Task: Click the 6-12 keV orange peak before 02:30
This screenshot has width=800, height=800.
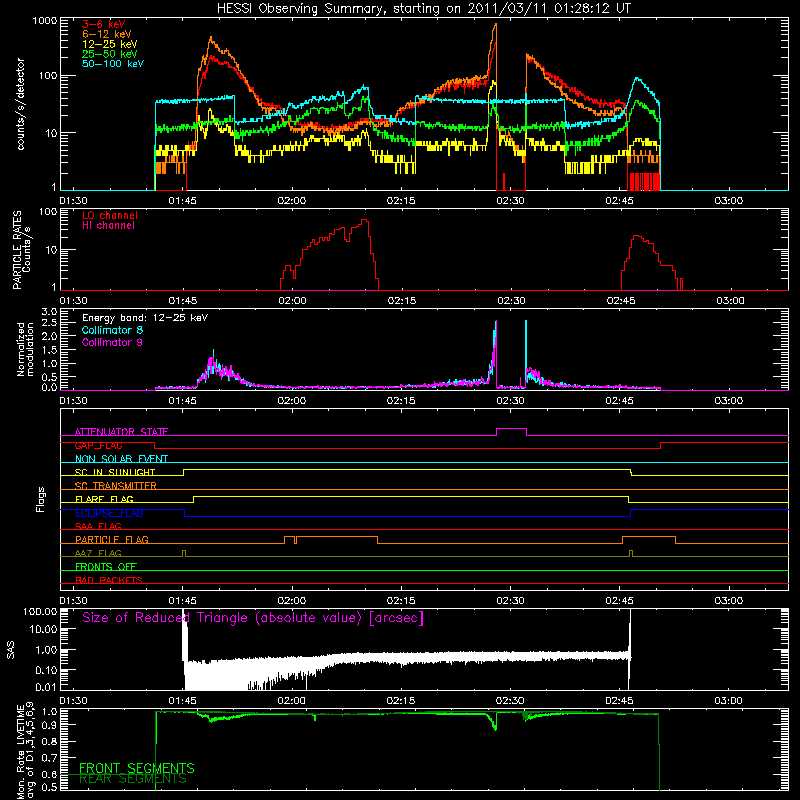Action: [495, 26]
